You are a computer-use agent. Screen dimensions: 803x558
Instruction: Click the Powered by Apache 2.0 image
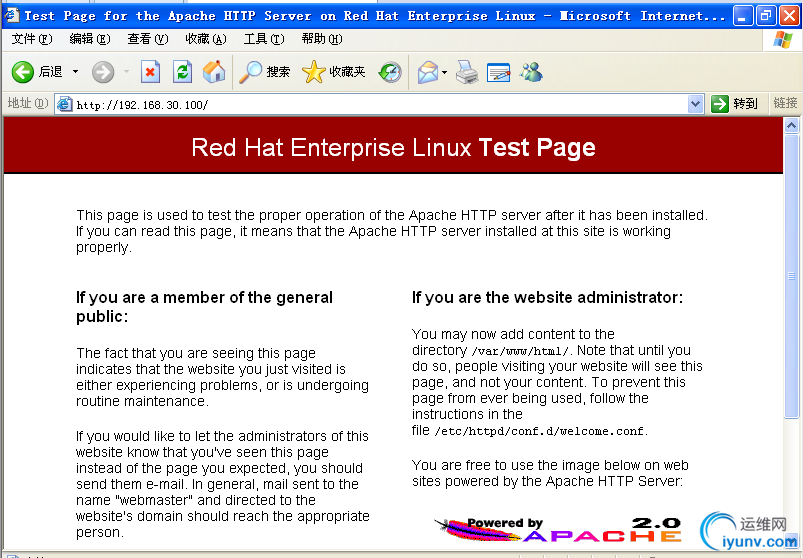[558, 529]
